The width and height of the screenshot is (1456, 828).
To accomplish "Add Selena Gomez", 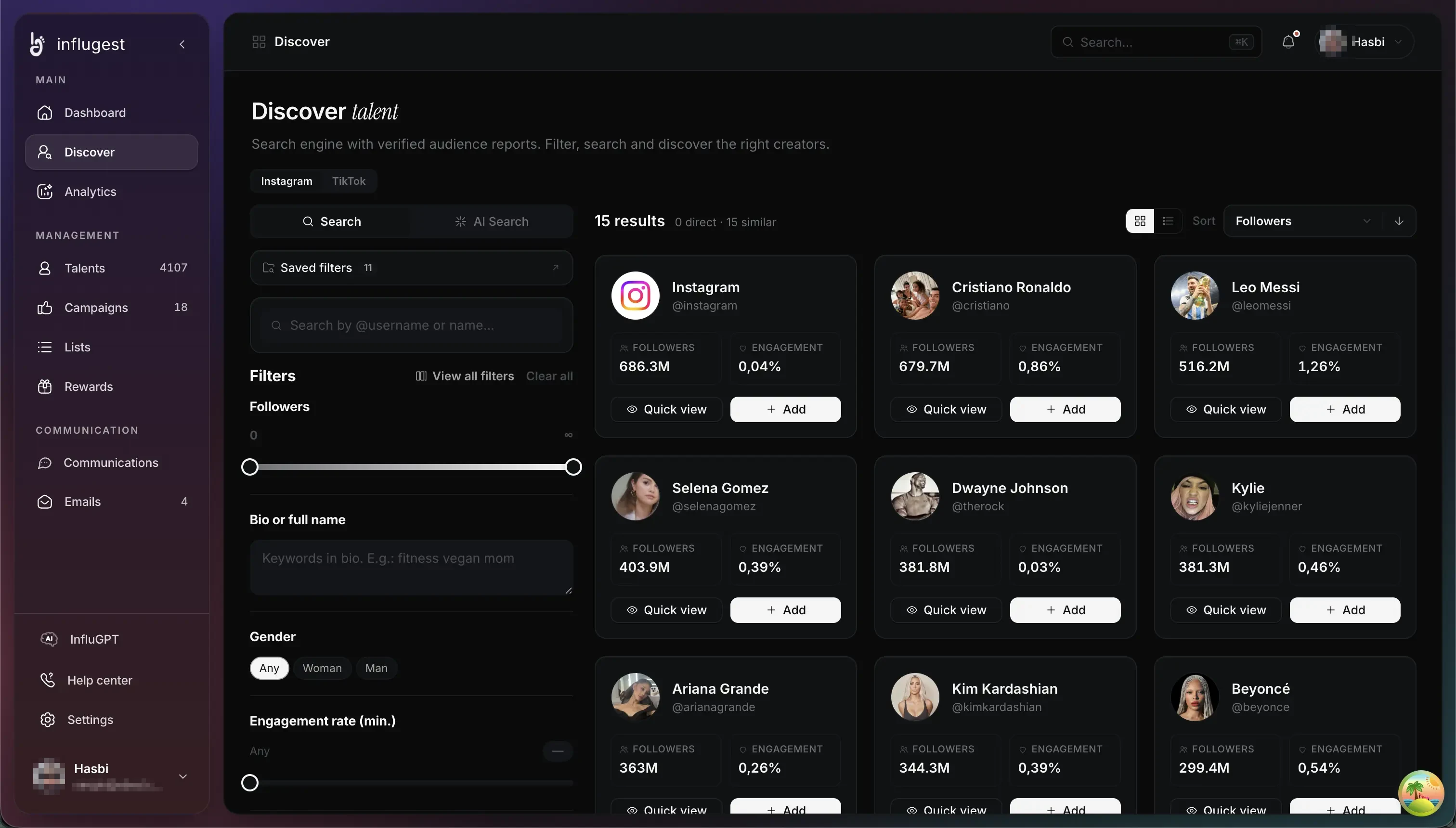I will (785, 610).
